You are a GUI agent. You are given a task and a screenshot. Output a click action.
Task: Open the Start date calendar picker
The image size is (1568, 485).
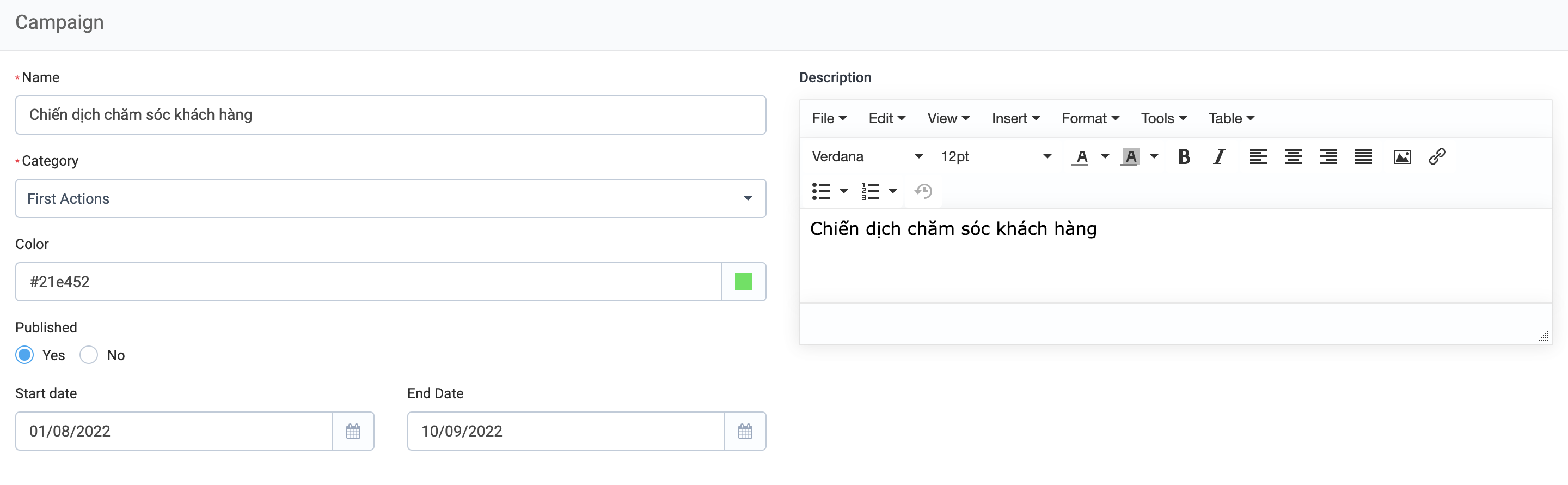353,432
